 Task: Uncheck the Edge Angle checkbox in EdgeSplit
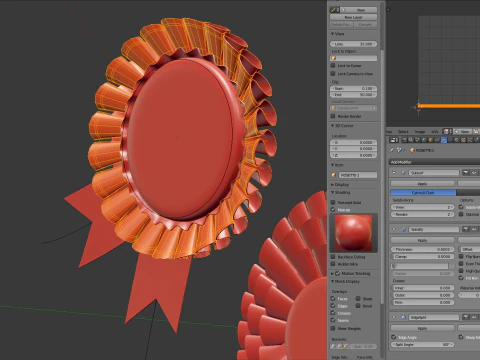(394, 337)
